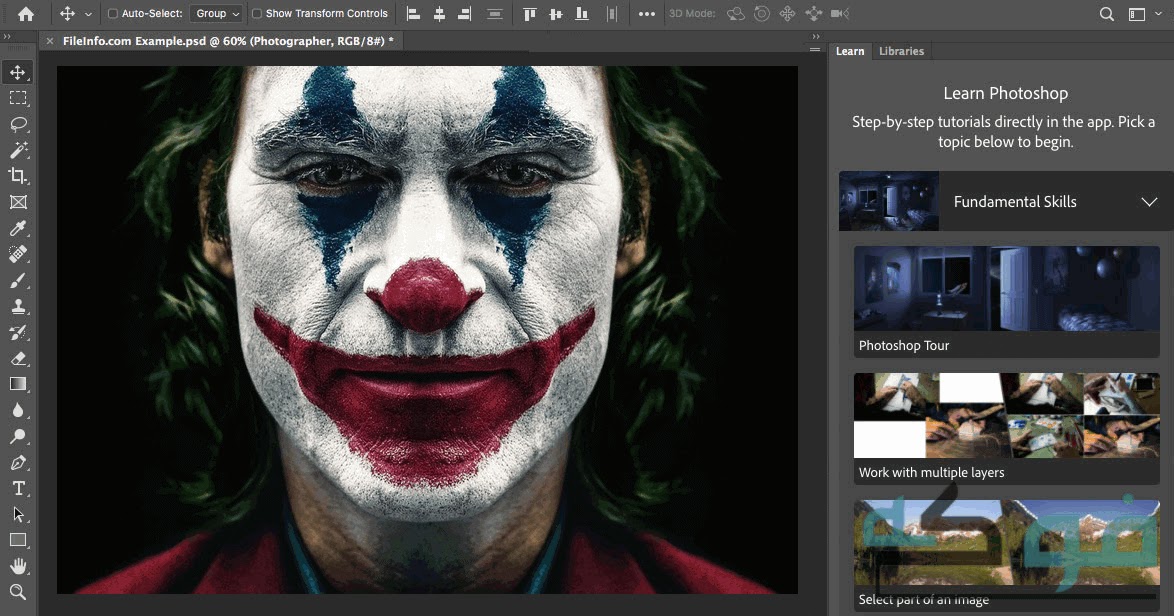Select the Lasso tool
The image size is (1174, 616).
(x=18, y=124)
